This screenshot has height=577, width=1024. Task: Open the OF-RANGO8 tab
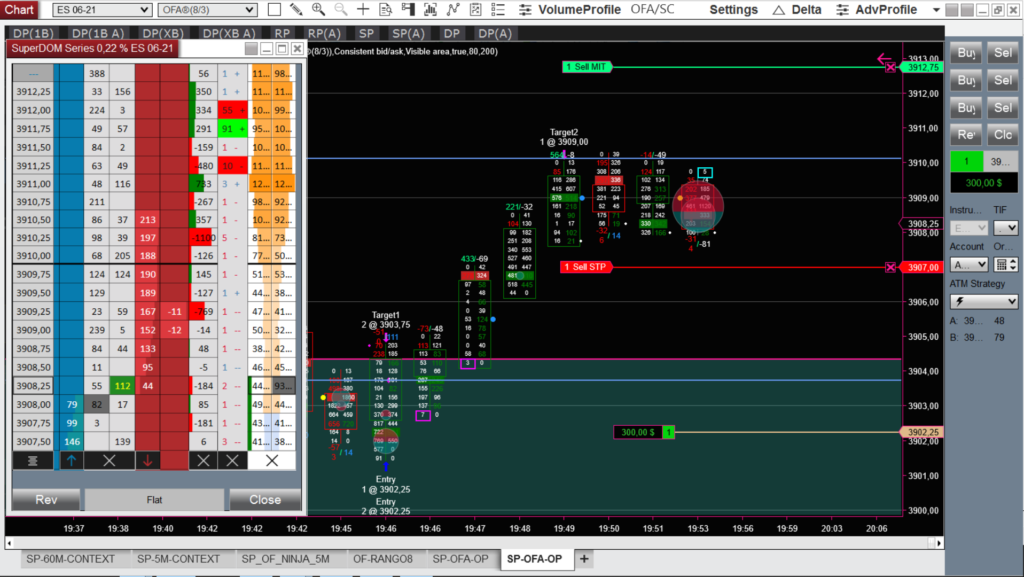[x=383, y=559]
